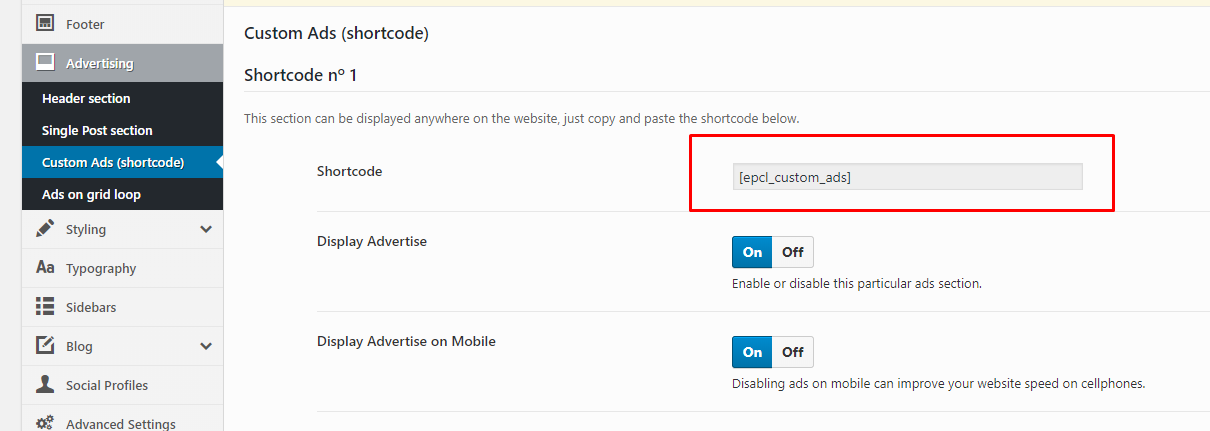Click the Advertising monitor icon

tap(45, 63)
